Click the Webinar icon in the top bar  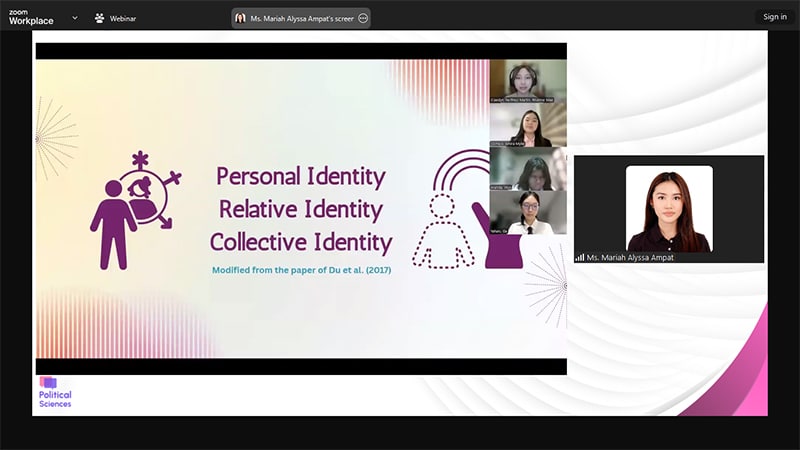click(100, 17)
